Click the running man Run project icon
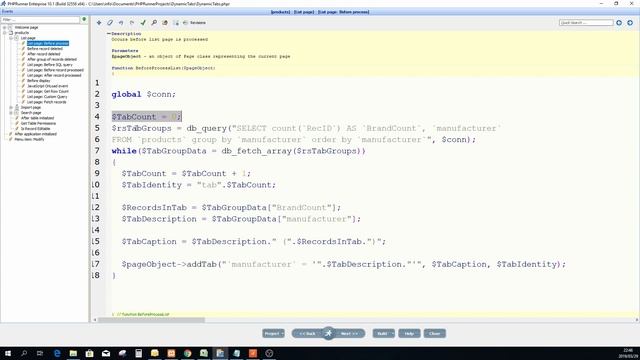Viewport: 640px width, 360px height. (329, 333)
